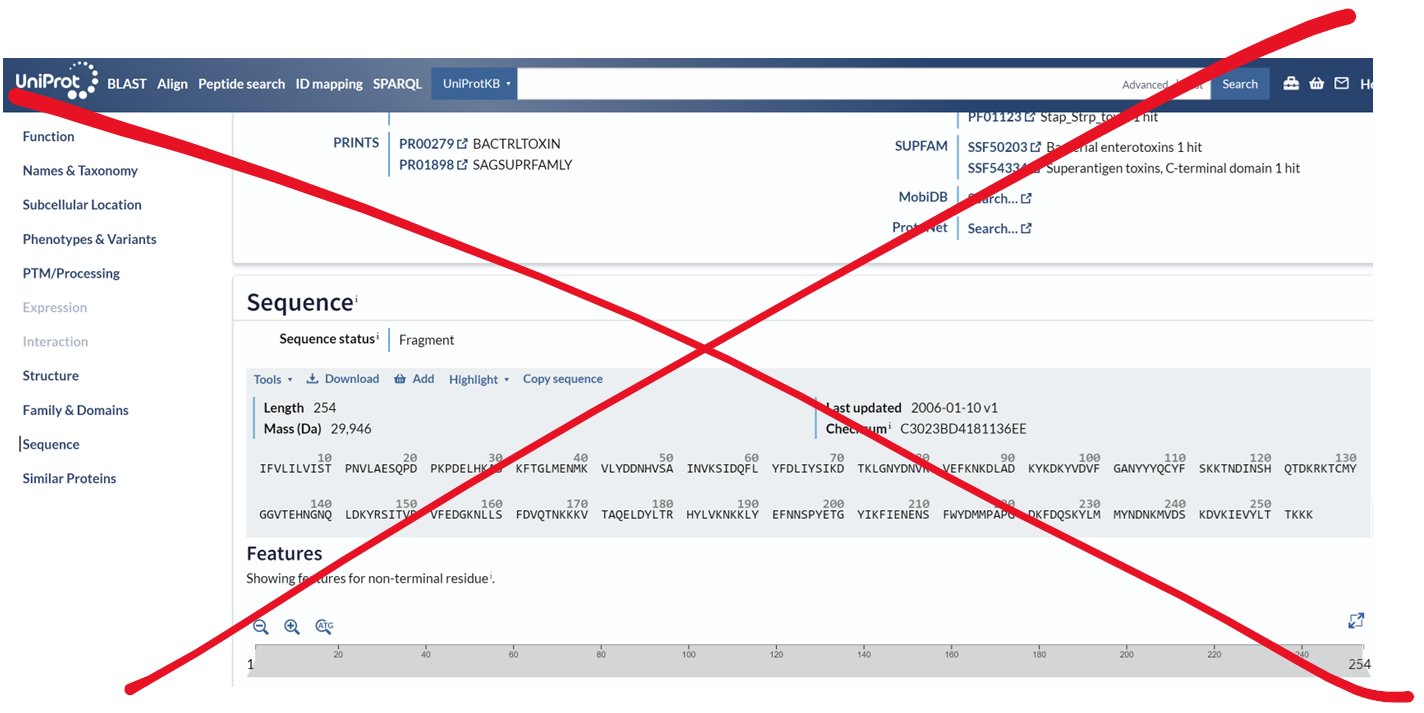1424x713 pixels.
Task: Jump to the Function section
Action: pyautogui.click(x=49, y=137)
